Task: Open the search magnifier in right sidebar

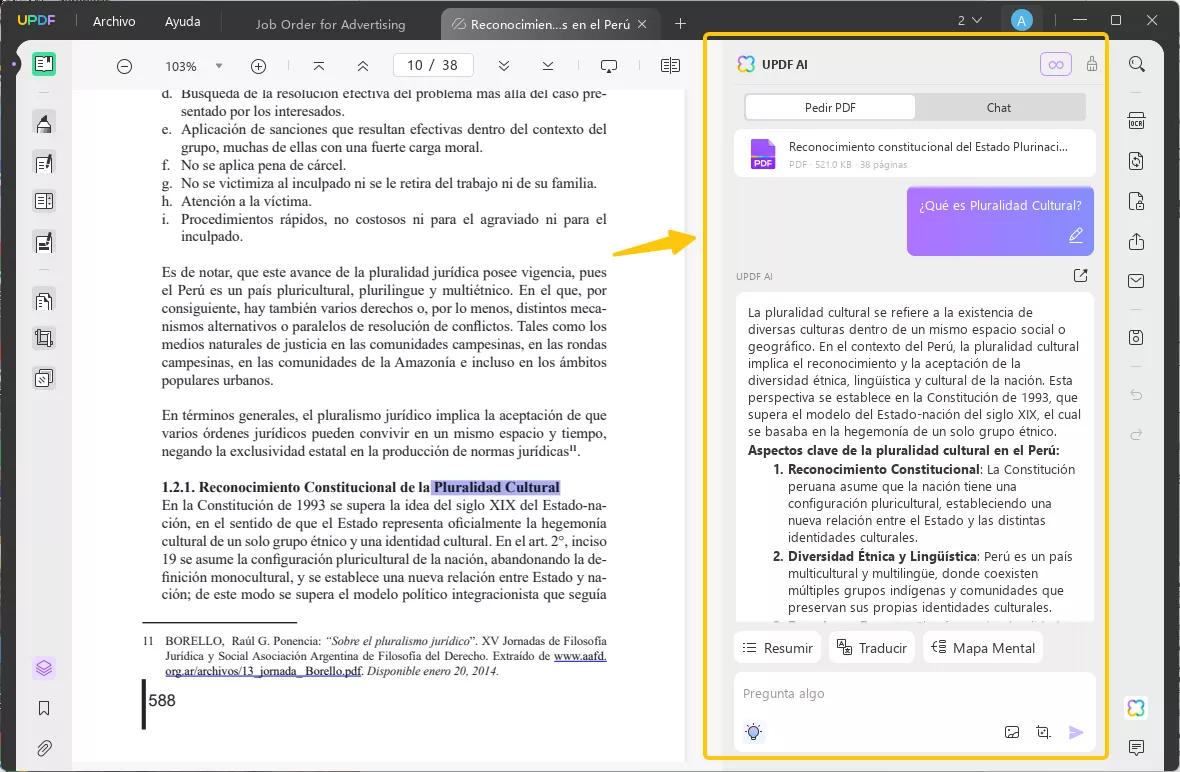Action: point(1137,64)
